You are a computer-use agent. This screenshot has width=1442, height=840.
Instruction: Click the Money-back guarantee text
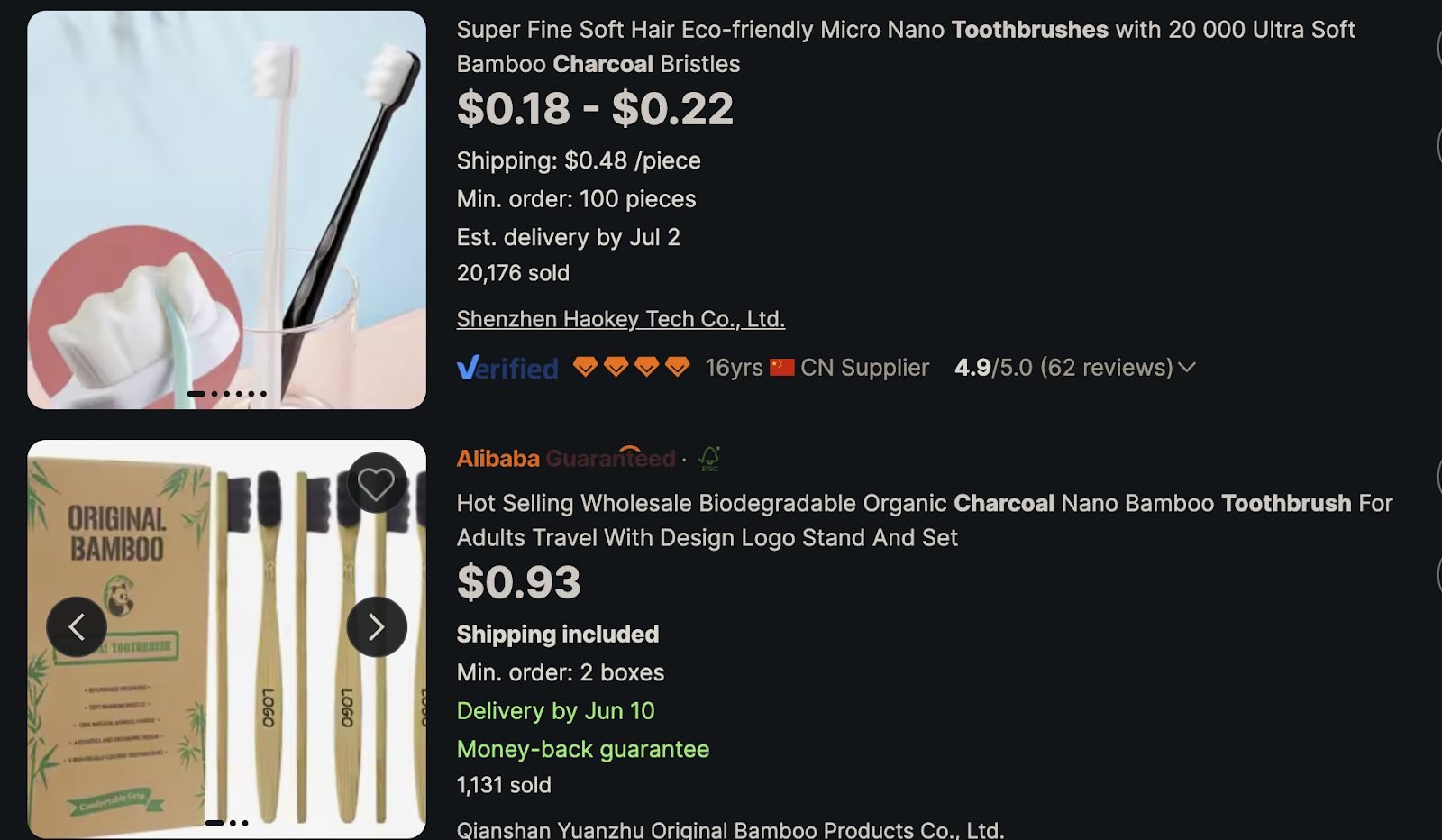tap(582, 749)
